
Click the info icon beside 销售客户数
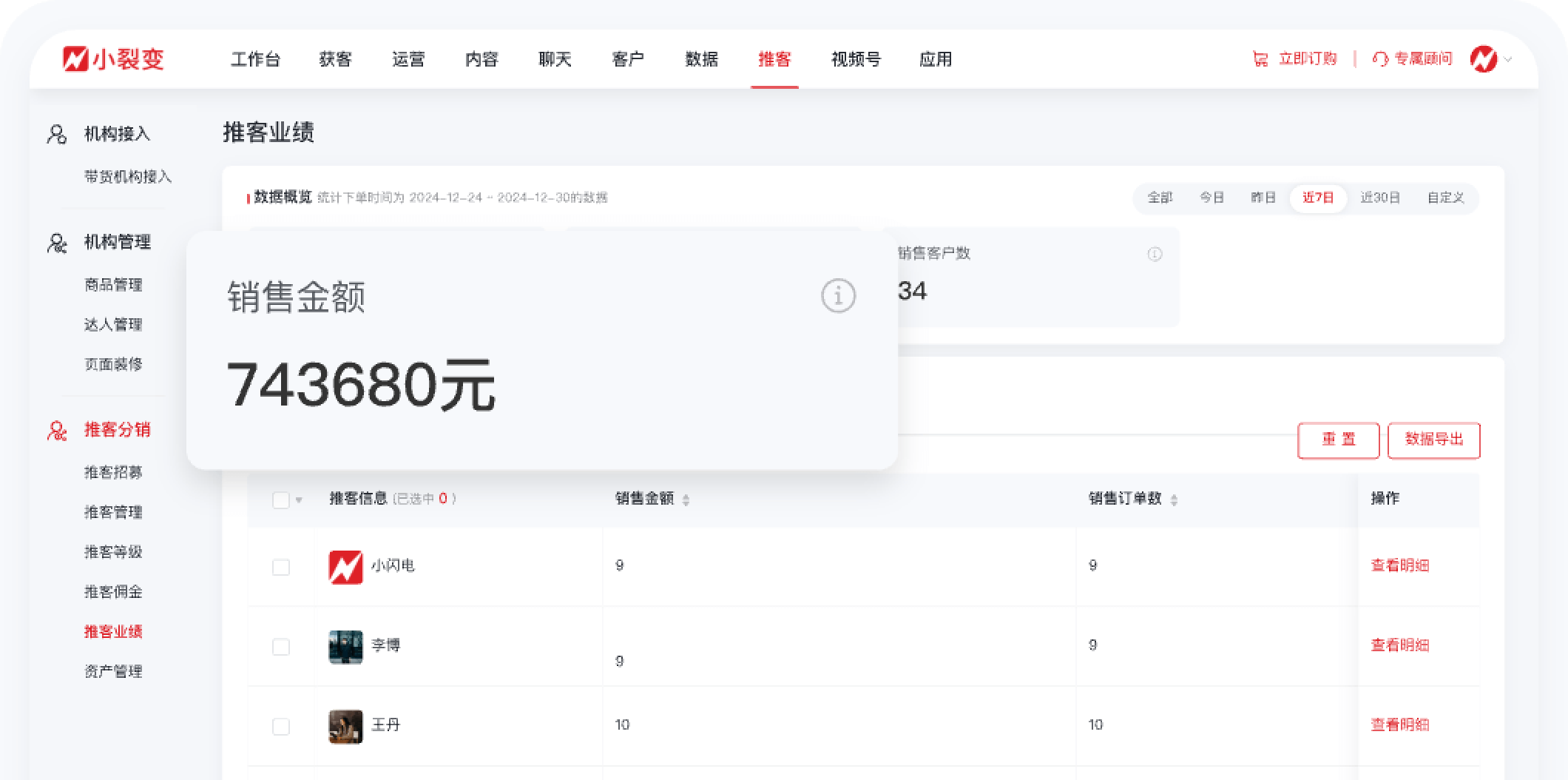[1154, 255]
